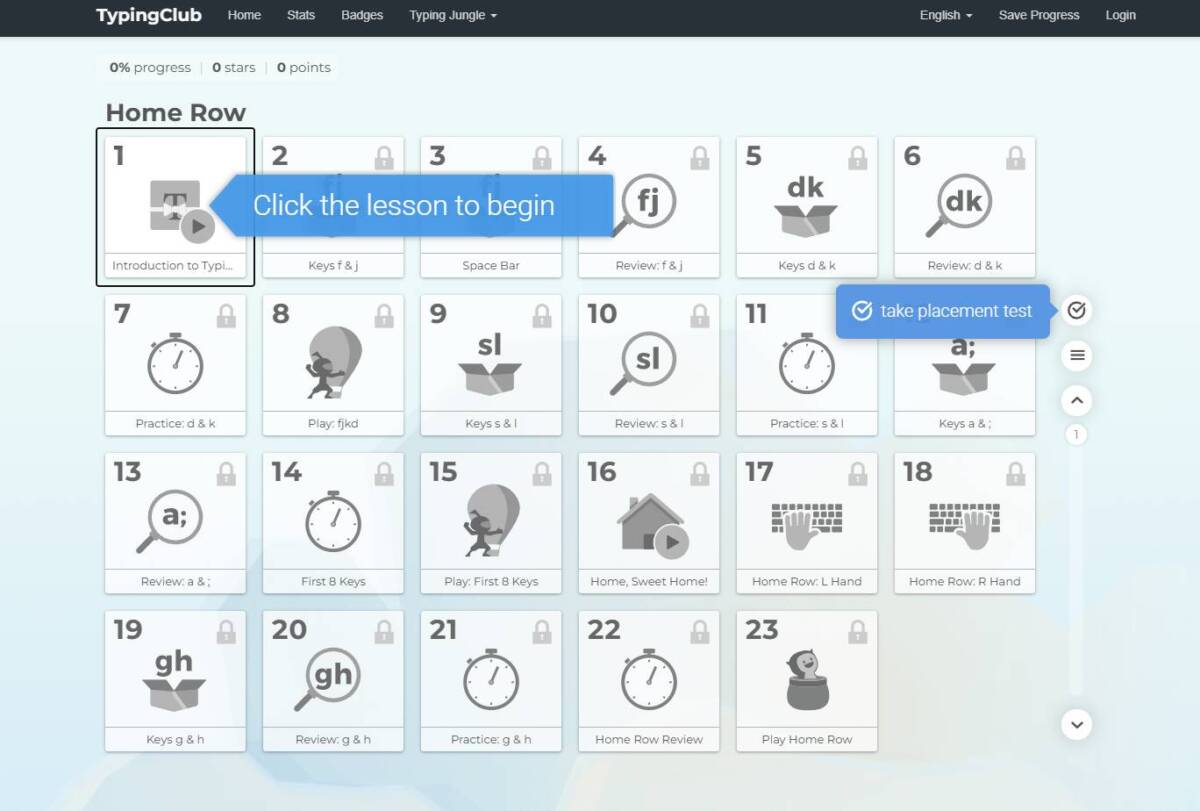Click the TypingClub logo

149,15
